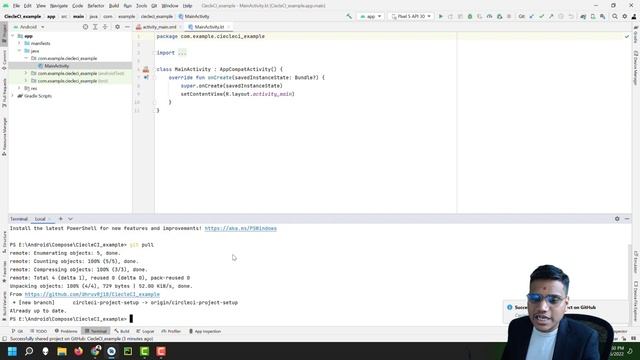Open terminal settings gear icon
This screenshot has width=640, height=360.
pos(617,219)
